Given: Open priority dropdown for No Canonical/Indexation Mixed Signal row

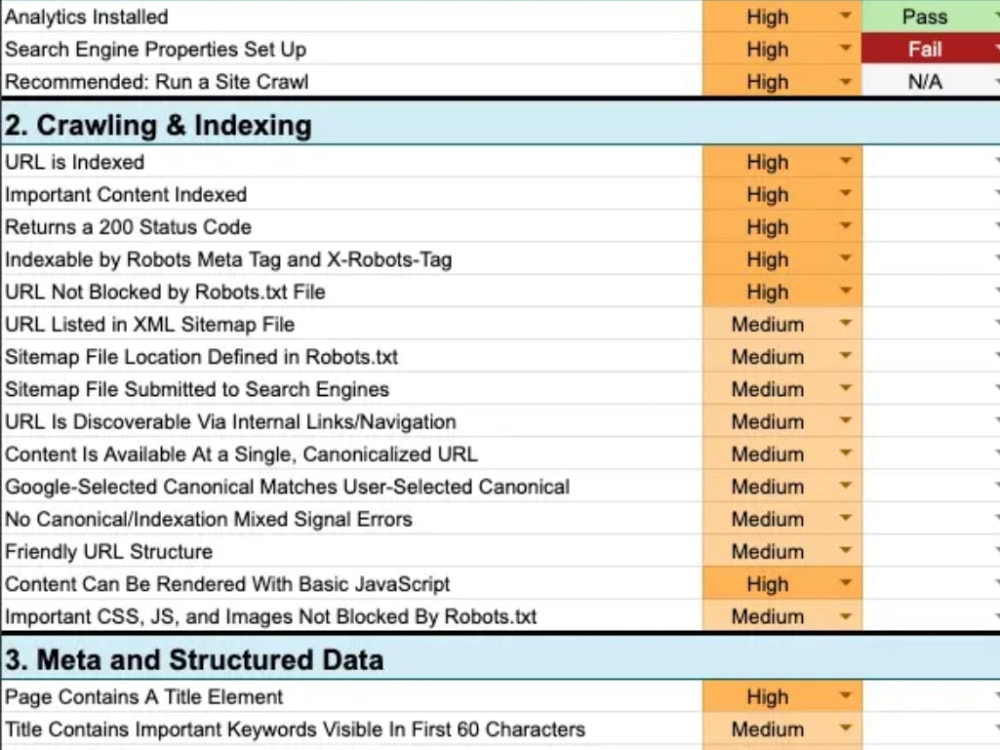Looking at the screenshot, I should pos(846,519).
